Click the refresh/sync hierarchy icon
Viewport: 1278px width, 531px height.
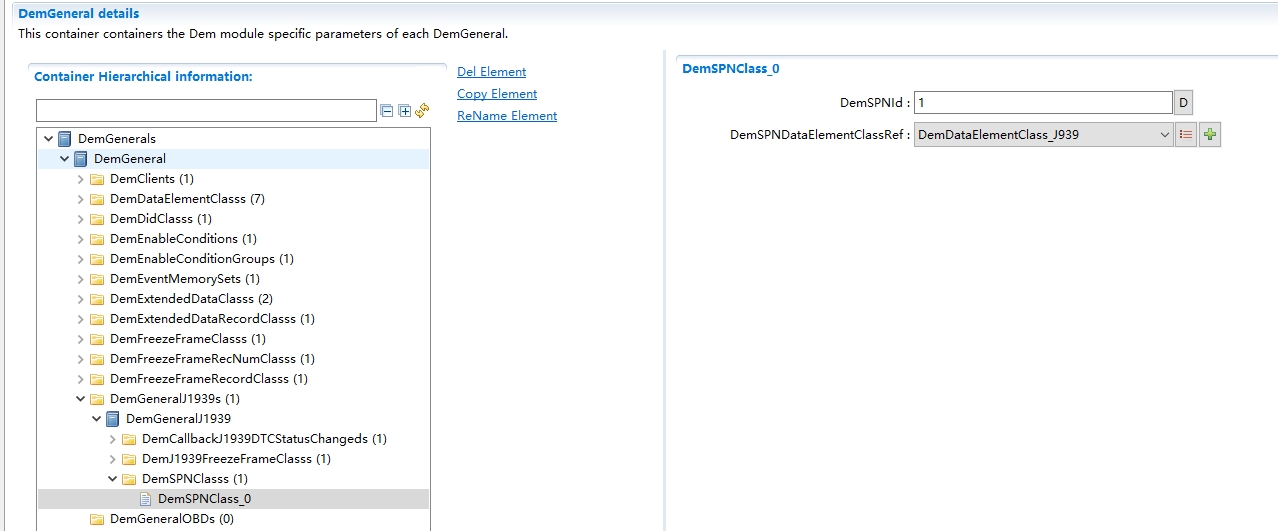[x=422, y=110]
